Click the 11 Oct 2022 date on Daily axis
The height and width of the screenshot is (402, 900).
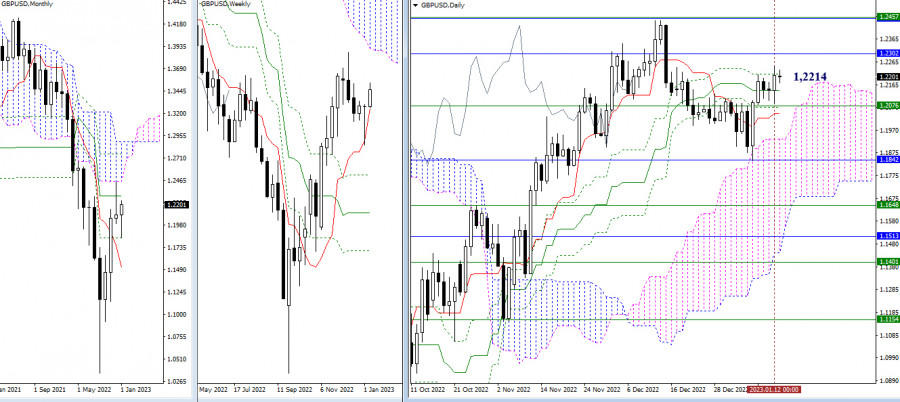tap(426, 389)
